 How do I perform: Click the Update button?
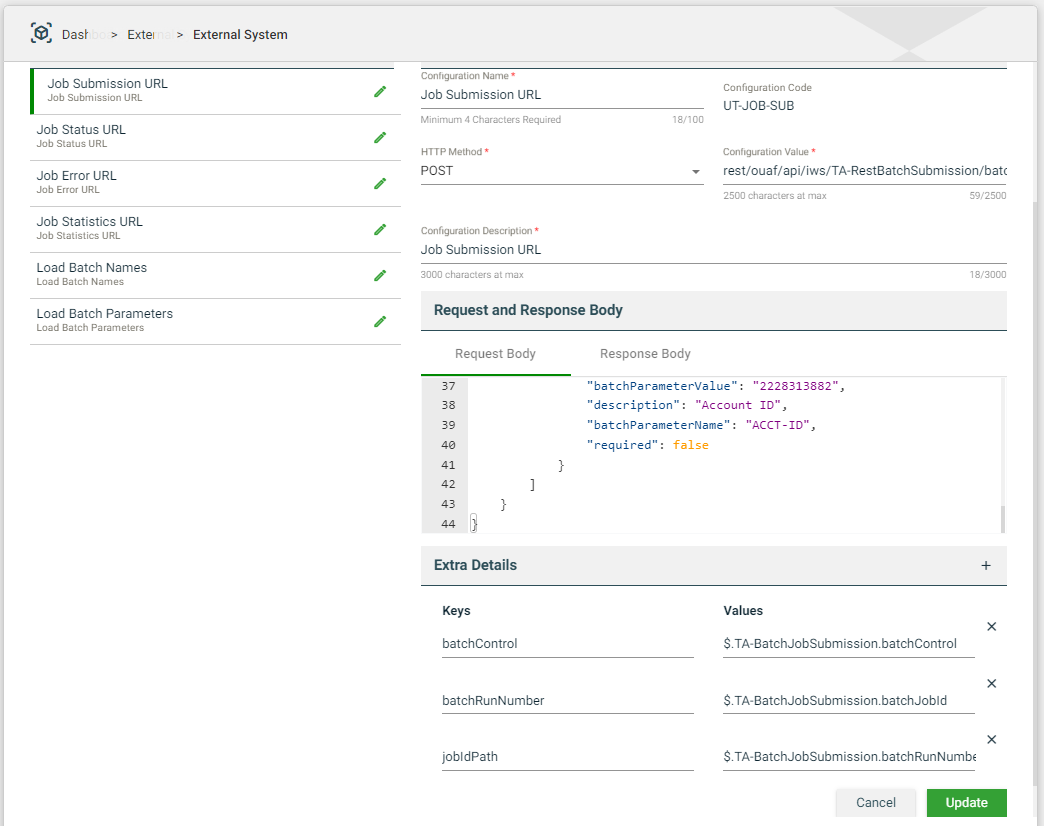pyautogui.click(x=966, y=803)
